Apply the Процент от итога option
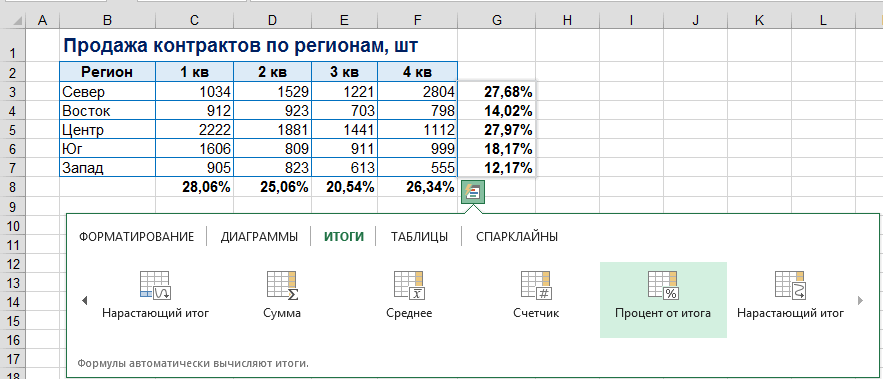This screenshot has width=883, height=379. [663, 300]
